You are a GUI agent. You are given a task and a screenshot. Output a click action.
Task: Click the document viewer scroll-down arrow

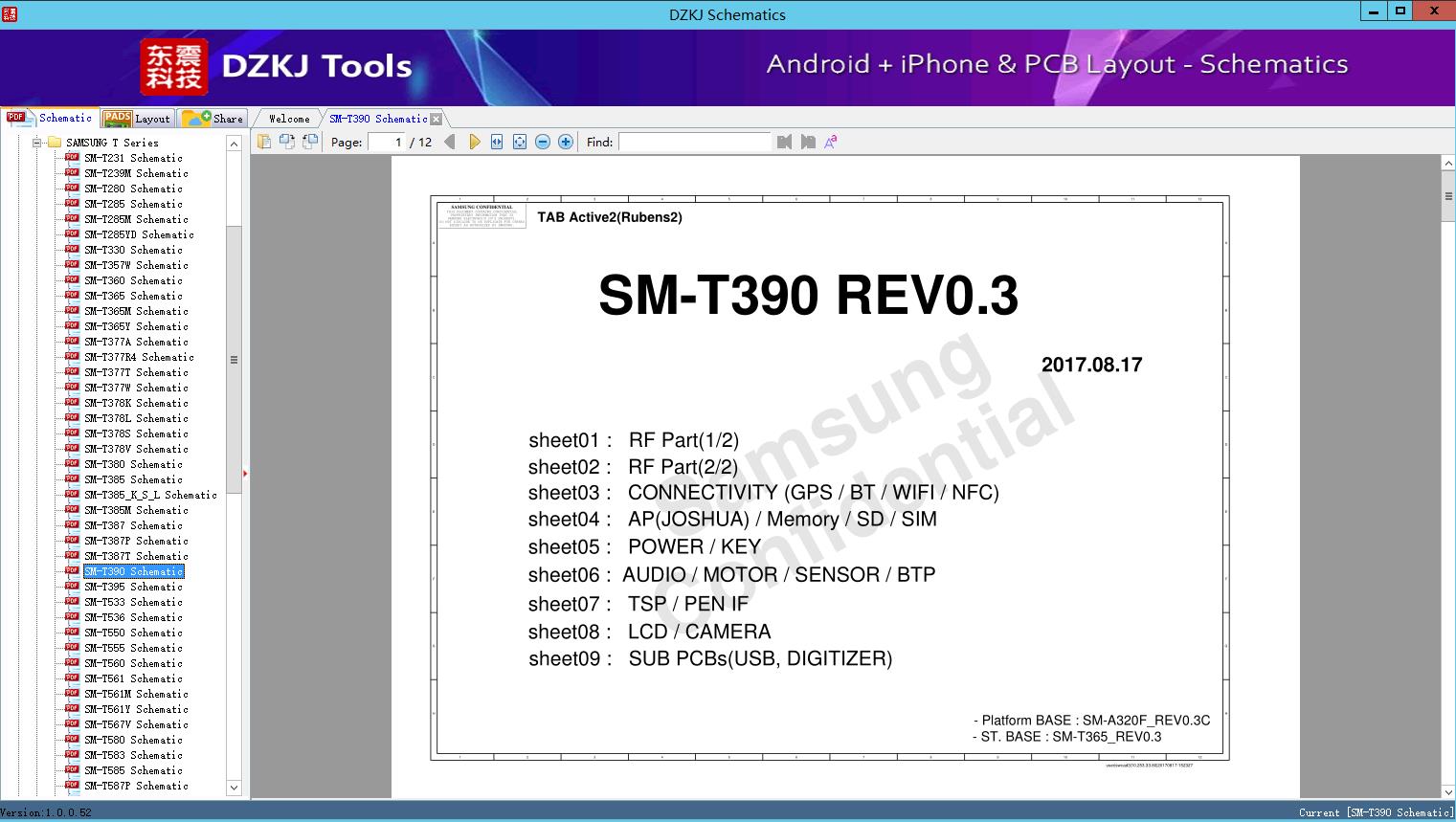pyautogui.click(x=1448, y=791)
